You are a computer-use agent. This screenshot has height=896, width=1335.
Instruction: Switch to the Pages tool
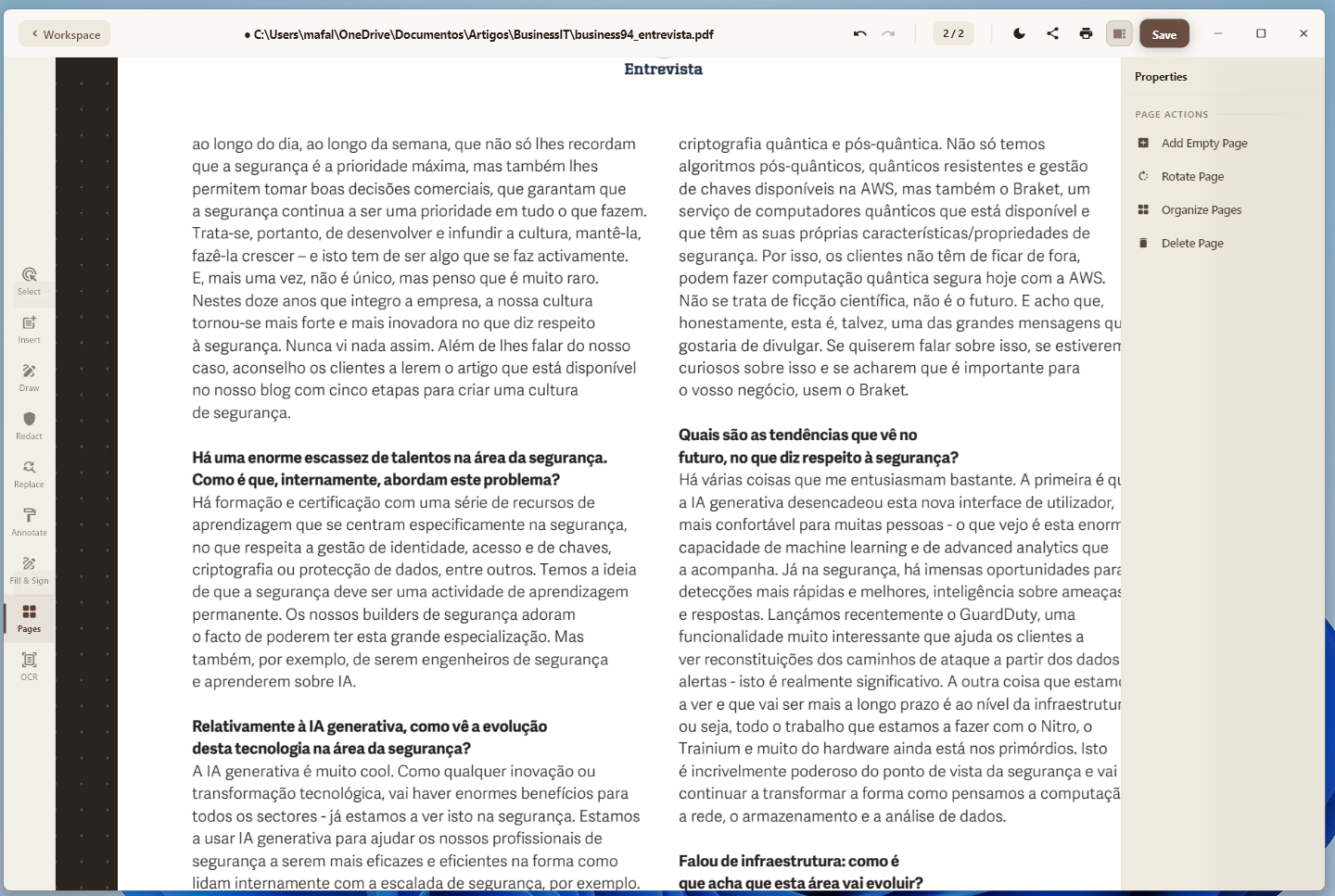[x=29, y=618]
